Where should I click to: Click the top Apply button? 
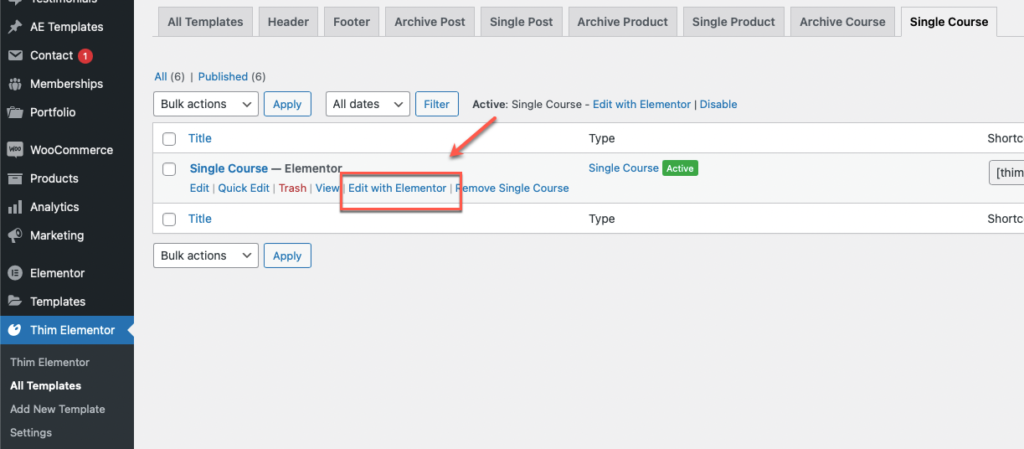(x=287, y=104)
